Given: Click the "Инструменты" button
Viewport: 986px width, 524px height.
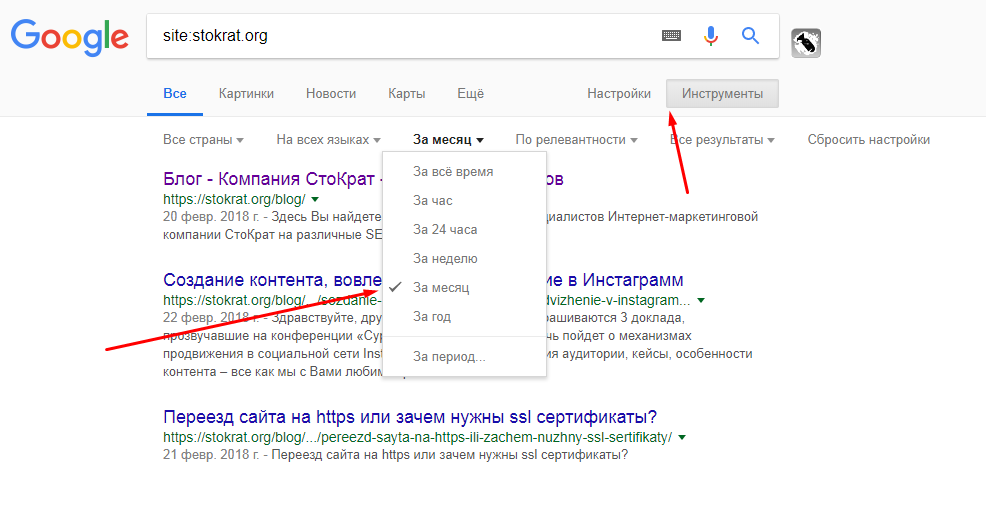Looking at the screenshot, I should [722, 94].
